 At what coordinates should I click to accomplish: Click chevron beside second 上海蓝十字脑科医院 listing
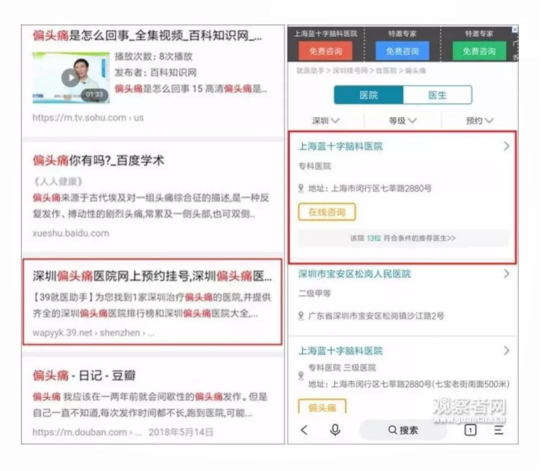pos(507,350)
